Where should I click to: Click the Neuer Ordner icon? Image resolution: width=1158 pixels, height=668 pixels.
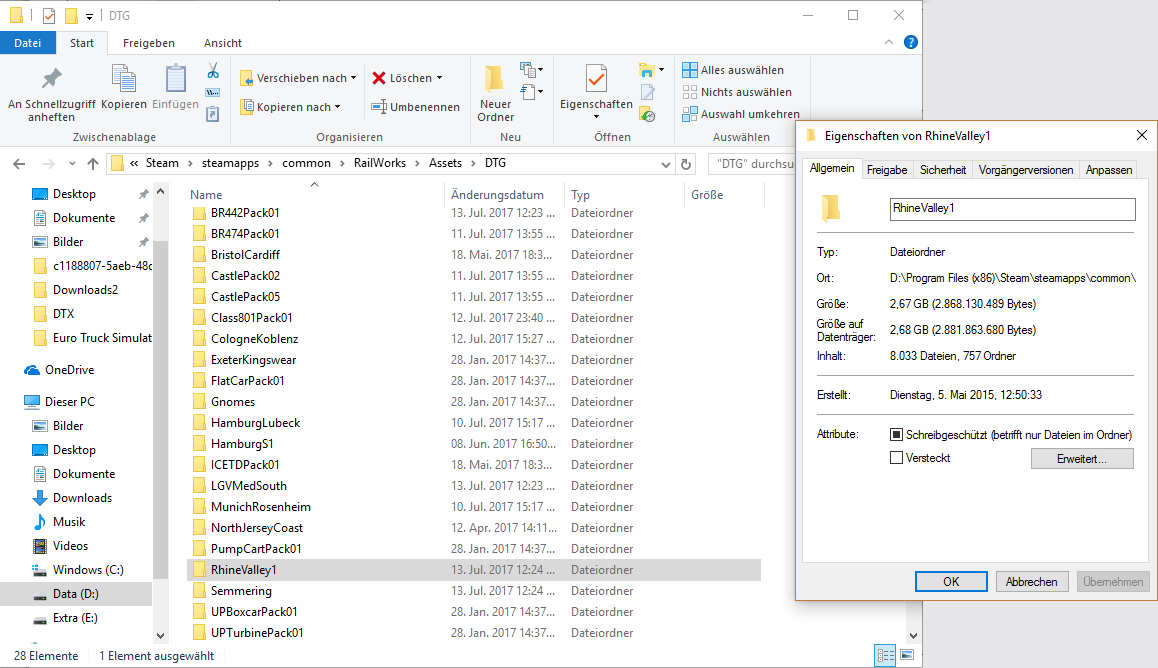point(494,78)
